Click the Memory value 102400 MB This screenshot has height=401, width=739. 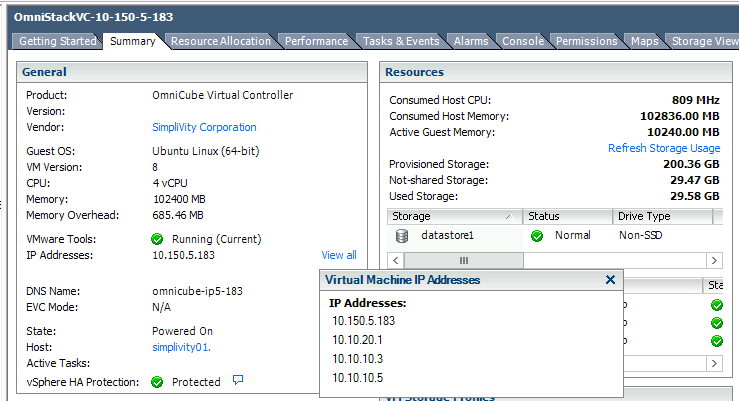tap(179, 199)
